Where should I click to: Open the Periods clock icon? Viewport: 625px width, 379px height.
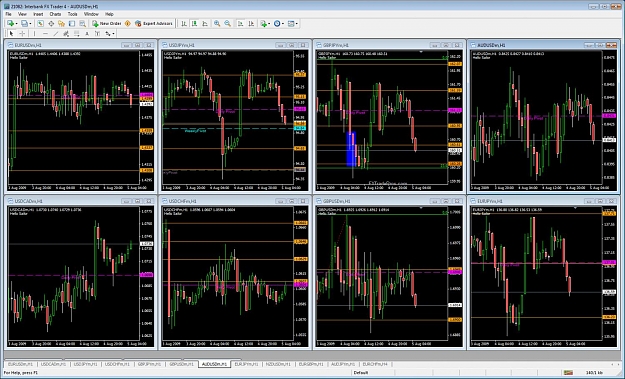pyautogui.click(x=277, y=24)
